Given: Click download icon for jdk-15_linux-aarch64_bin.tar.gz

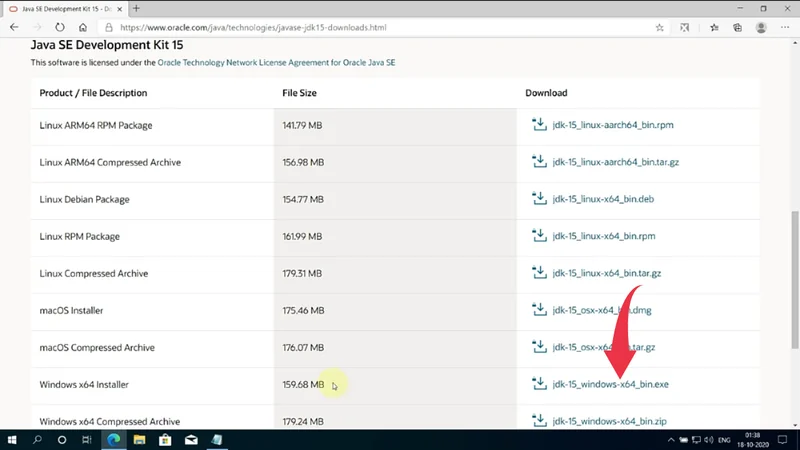Looking at the screenshot, I should coord(538,162).
